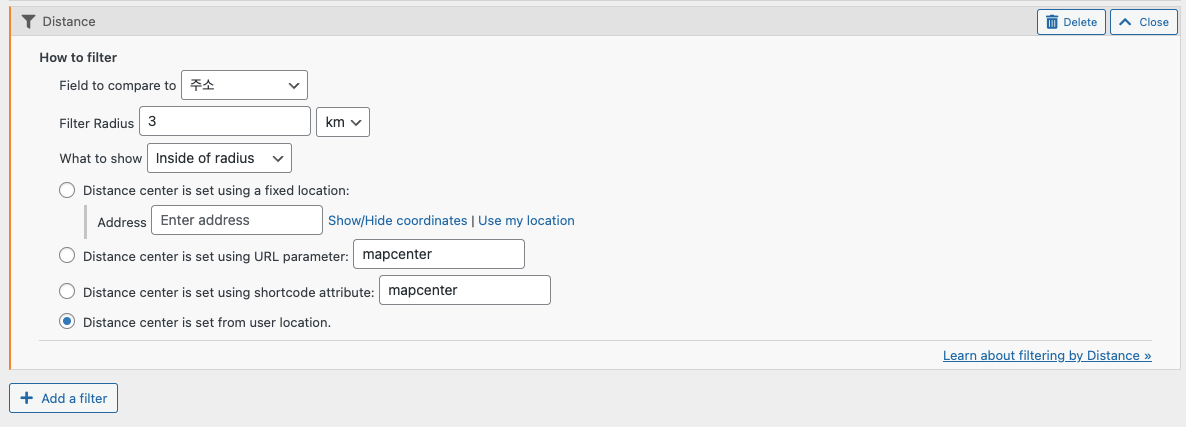Viewport: 1186px width, 427px height.
Task: Select shortcode attribute distance center option
Action: pyautogui.click(x=67, y=291)
